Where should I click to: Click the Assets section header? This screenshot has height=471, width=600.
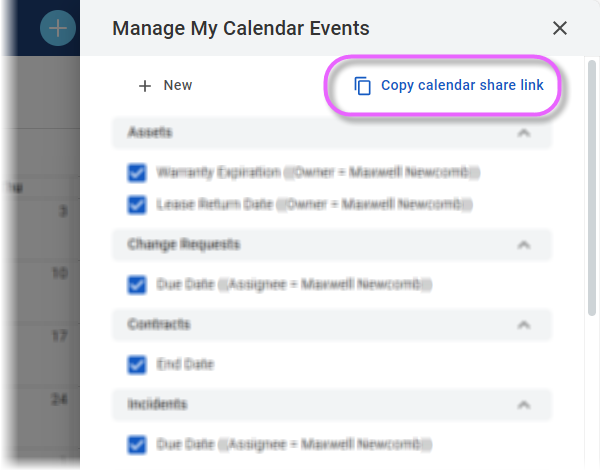(x=332, y=133)
